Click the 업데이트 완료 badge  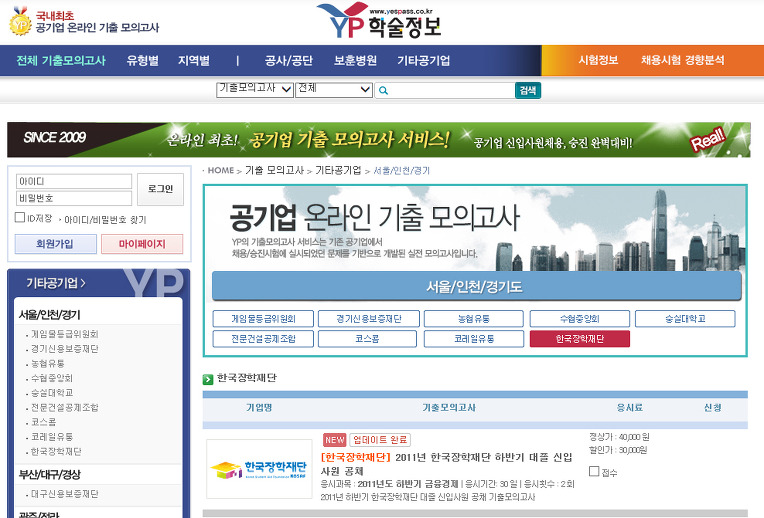click(x=379, y=440)
